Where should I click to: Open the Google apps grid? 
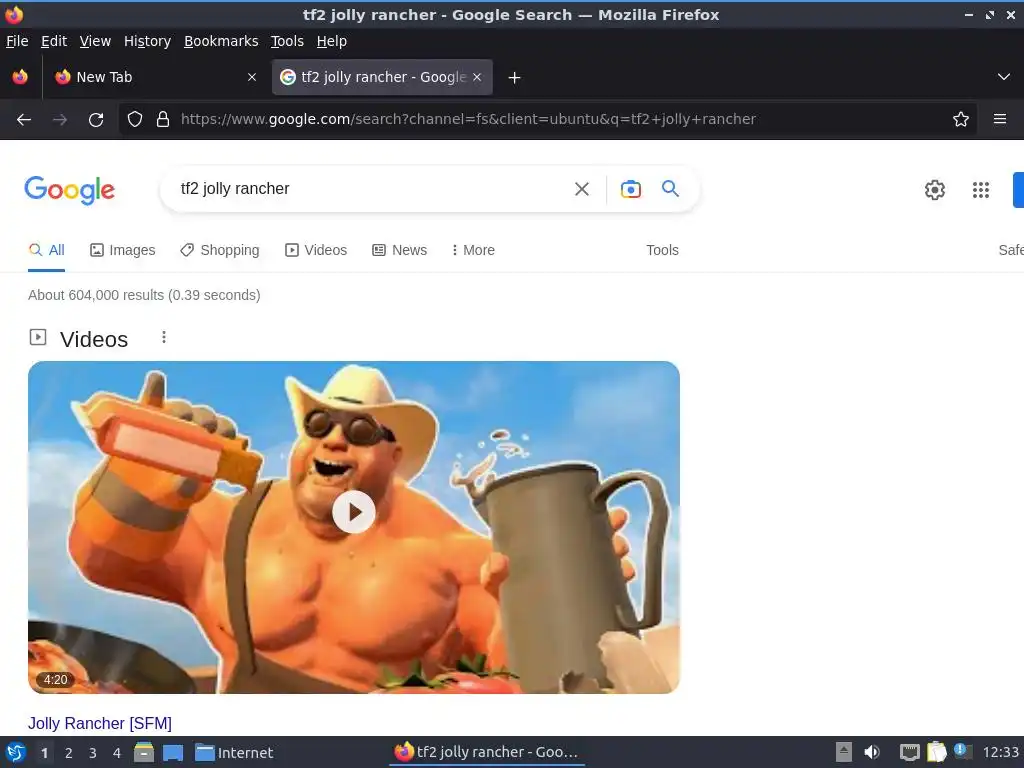[x=980, y=189]
